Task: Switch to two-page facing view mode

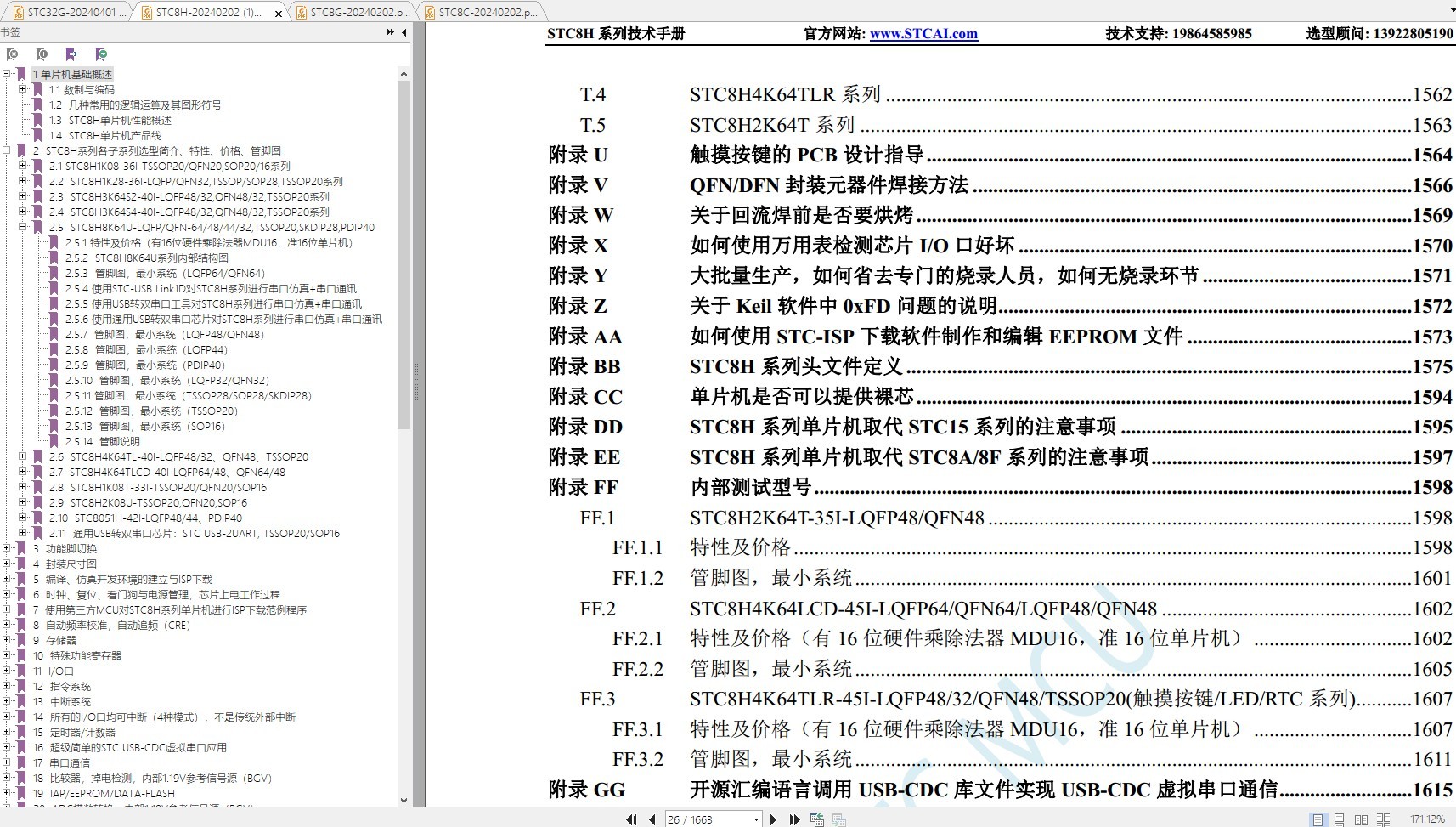Action: click(1361, 819)
